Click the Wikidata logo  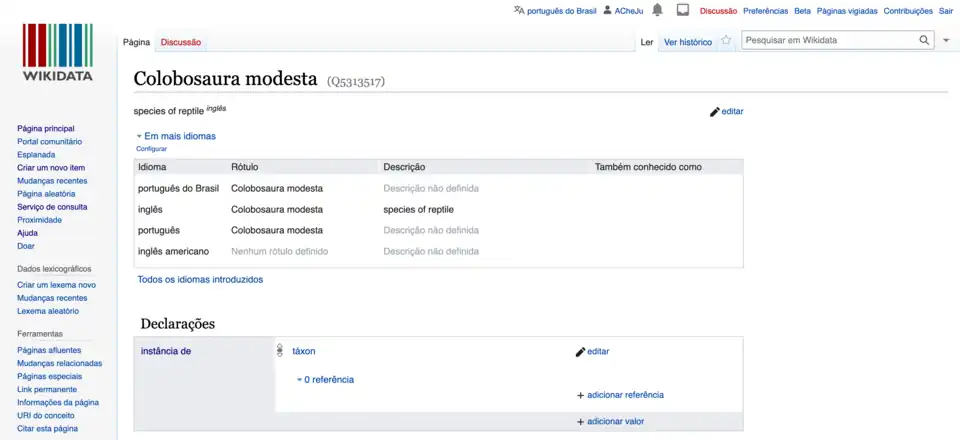57,53
